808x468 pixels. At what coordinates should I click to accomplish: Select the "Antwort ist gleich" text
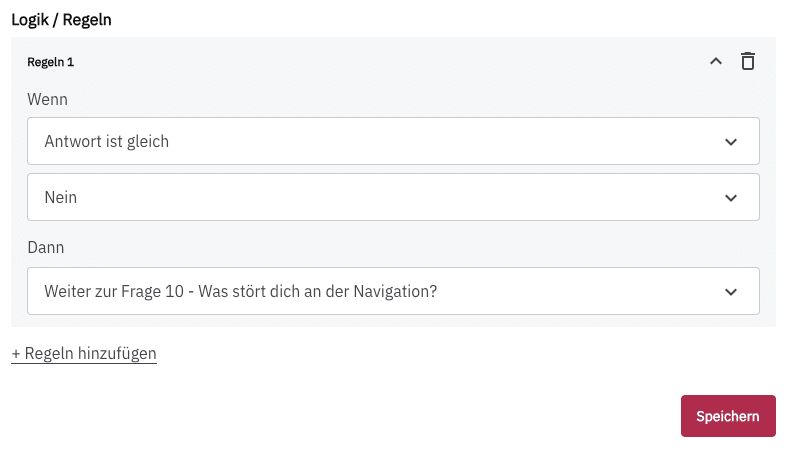(x=107, y=141)
